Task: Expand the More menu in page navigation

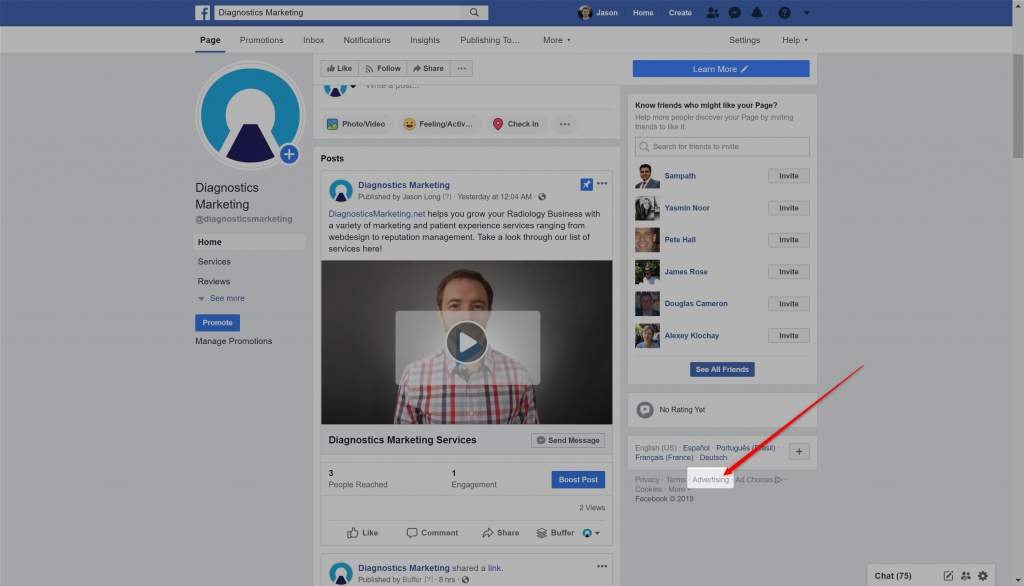Action: [556, 40]
